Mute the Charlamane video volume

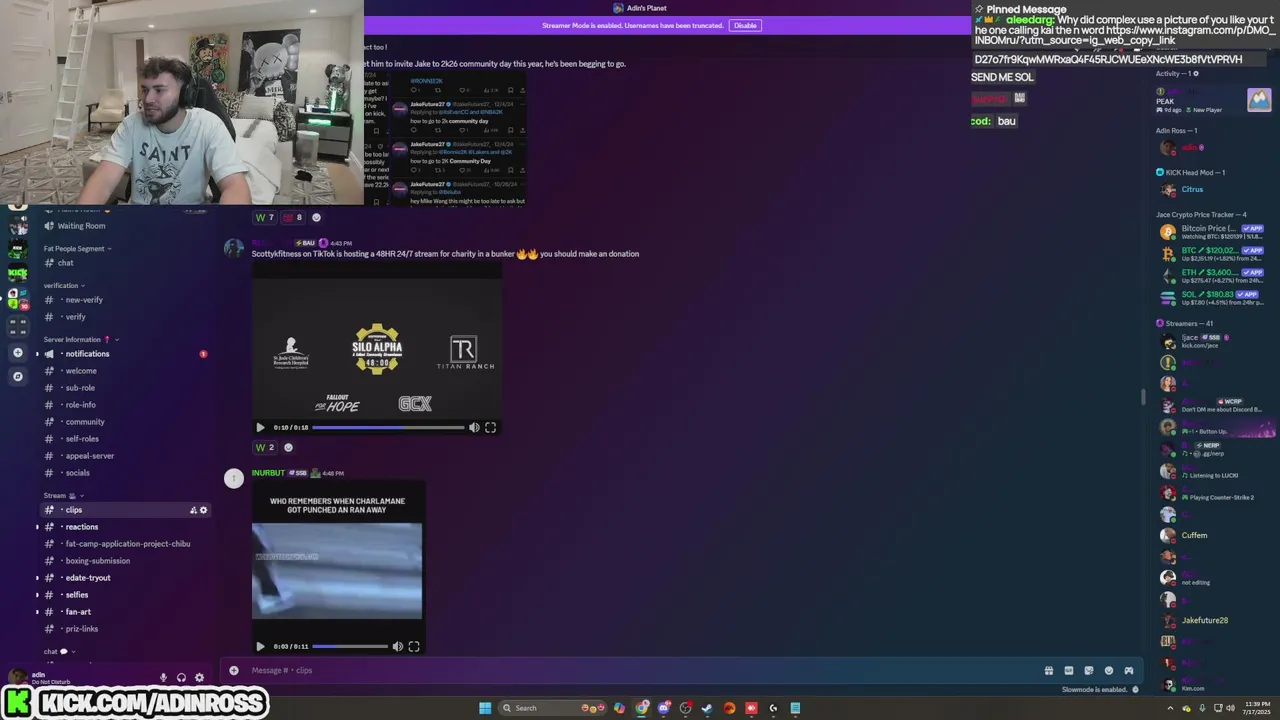398,646
